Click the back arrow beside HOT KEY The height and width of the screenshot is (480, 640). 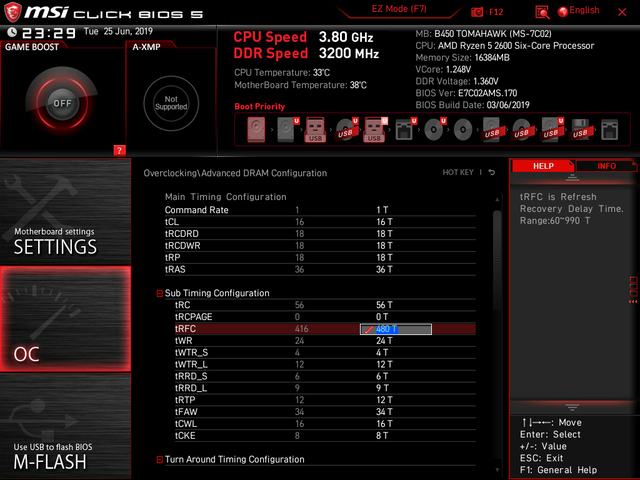pos(492,172)
